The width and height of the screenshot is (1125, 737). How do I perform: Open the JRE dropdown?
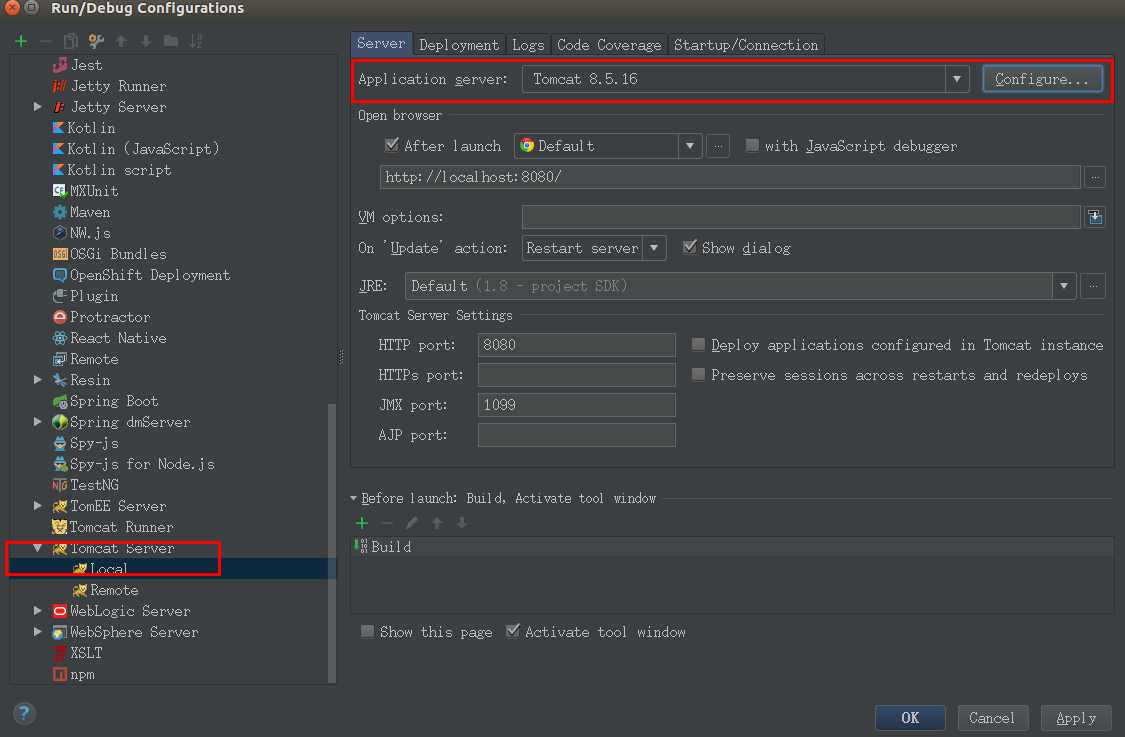1064,286
